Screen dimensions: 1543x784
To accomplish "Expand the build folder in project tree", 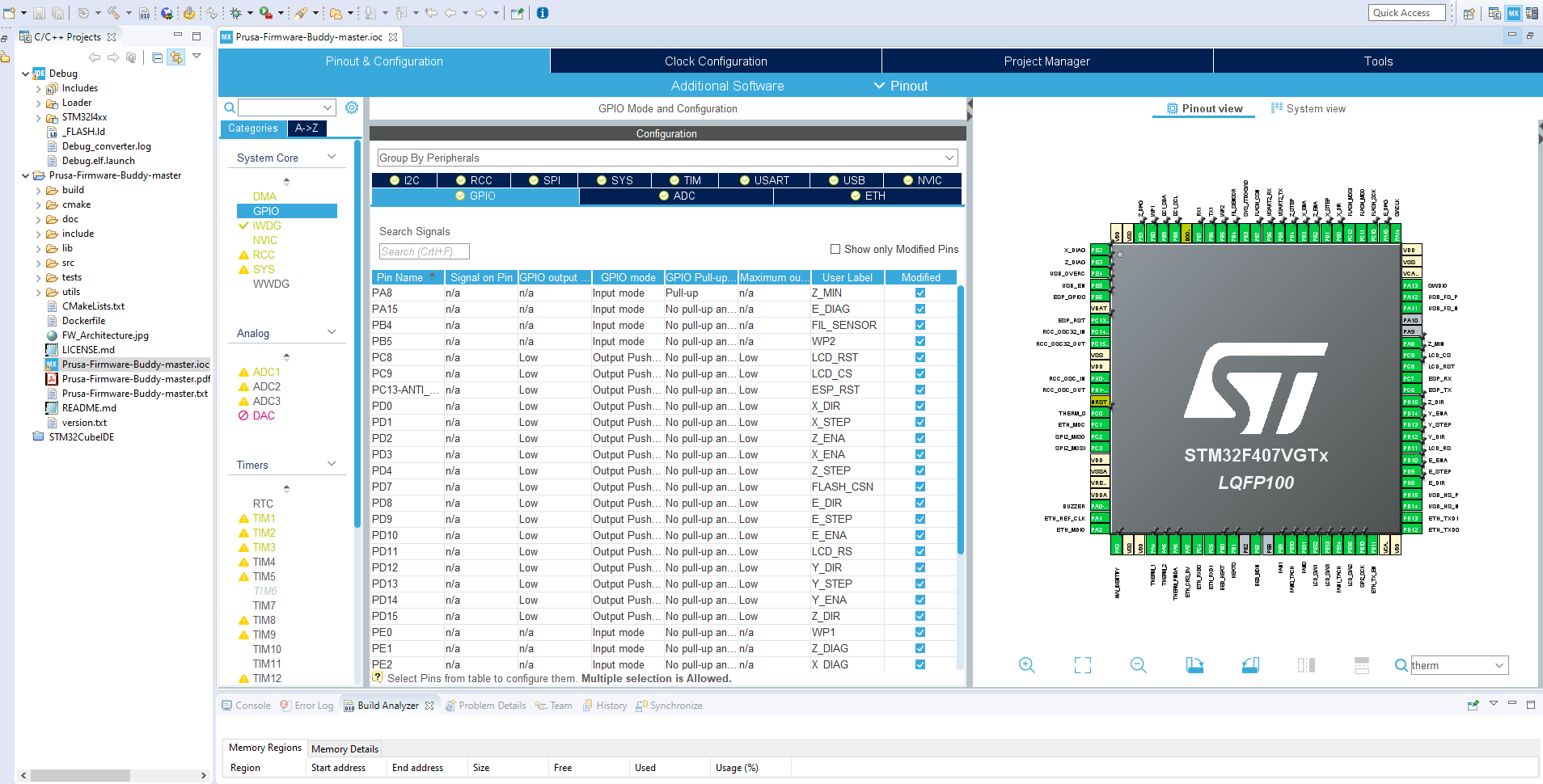I will pos(39,191).
